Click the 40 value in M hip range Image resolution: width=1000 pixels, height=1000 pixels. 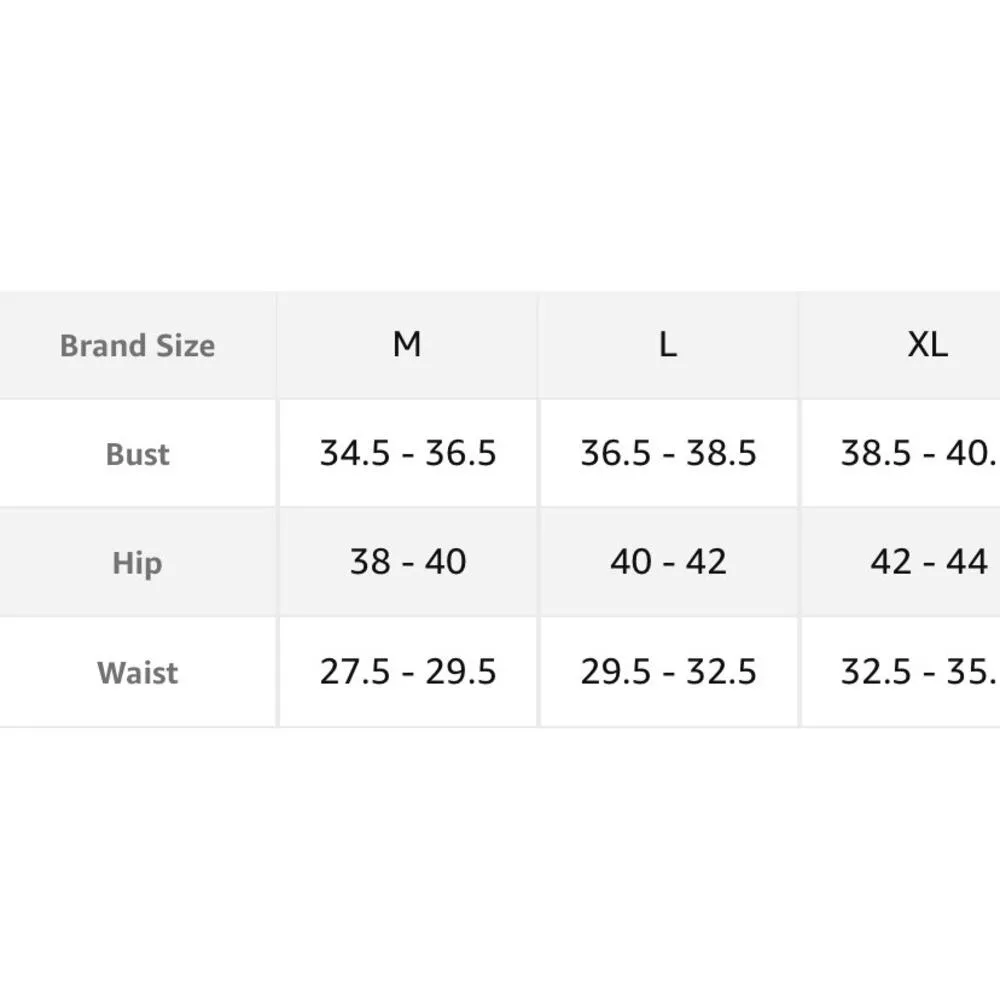click(x=445, y=562)
